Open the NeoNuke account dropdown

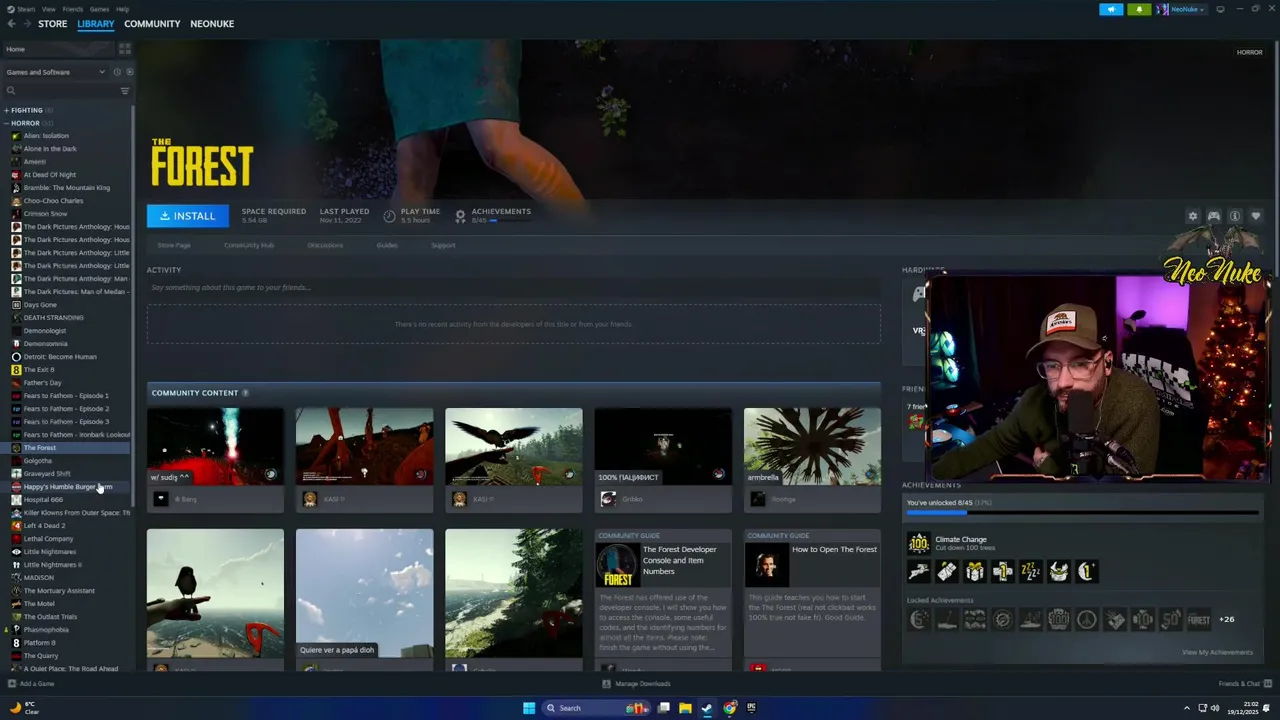point(1181,9)
